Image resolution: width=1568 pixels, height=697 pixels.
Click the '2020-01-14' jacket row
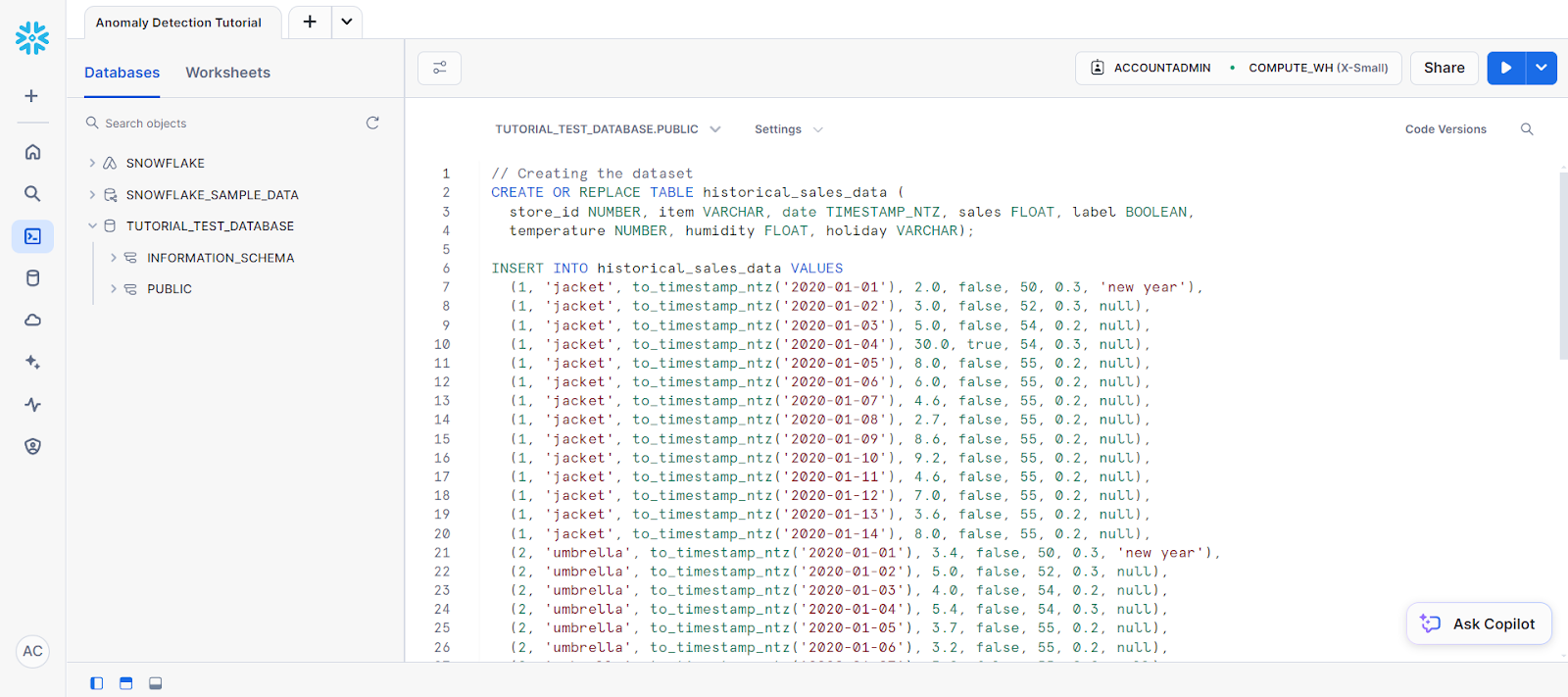tap(829, 533)
